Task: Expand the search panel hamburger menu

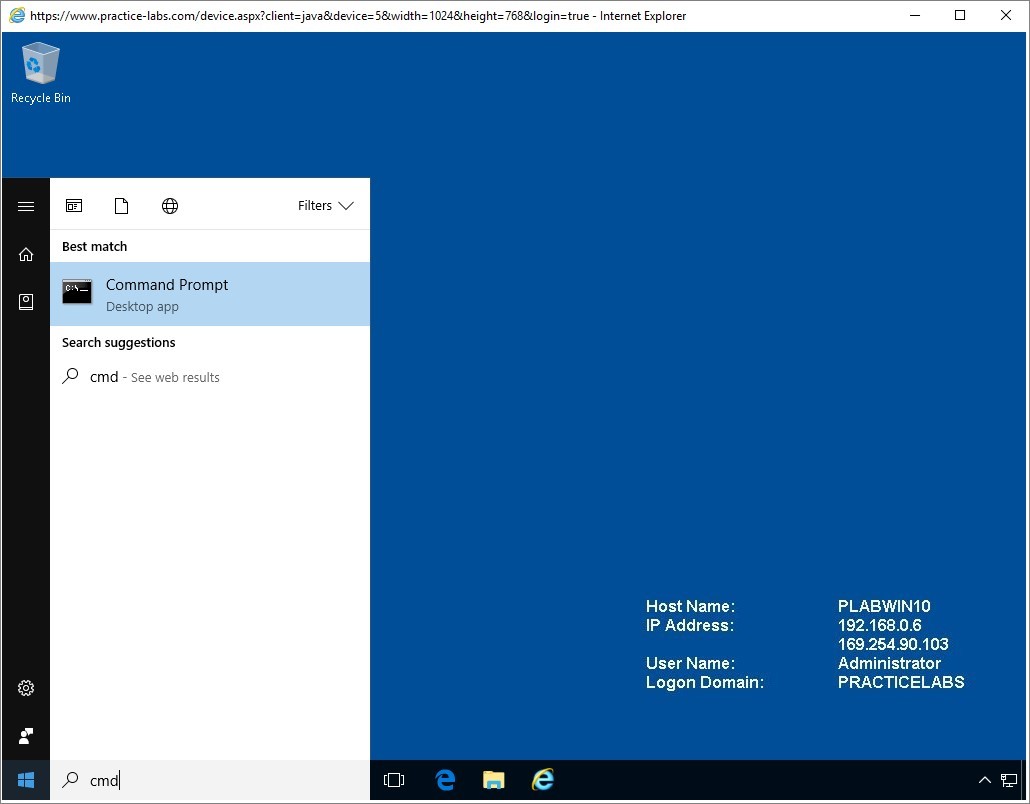Action: pos(26,206)
